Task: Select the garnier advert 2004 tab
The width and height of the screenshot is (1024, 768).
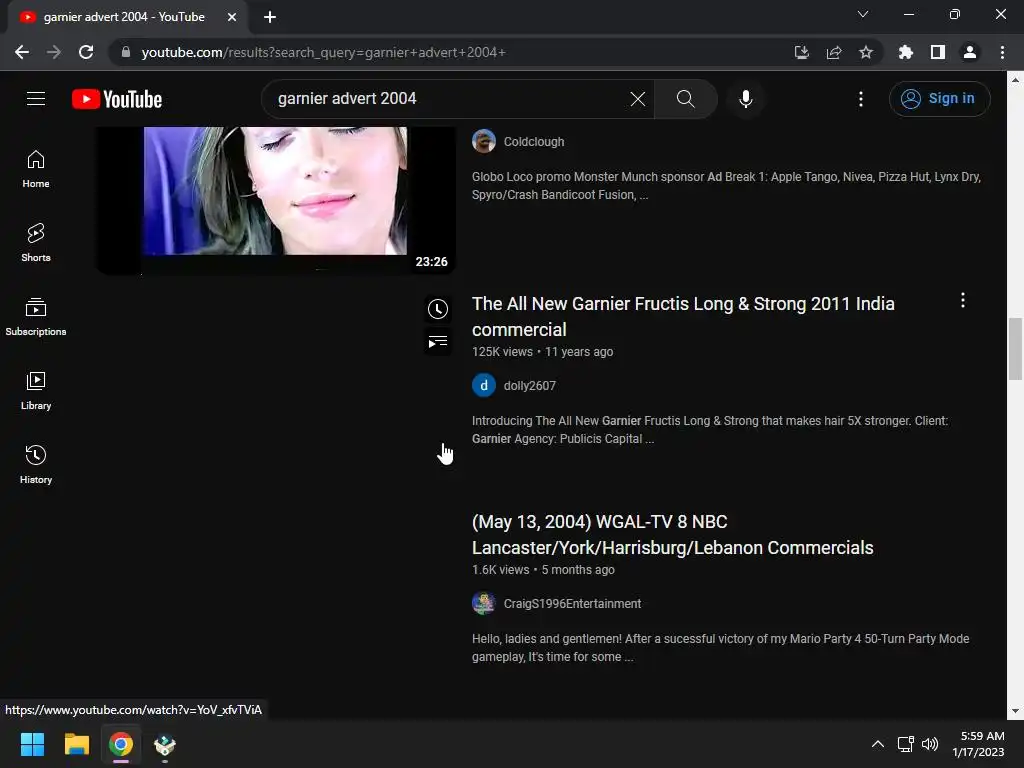Action: point(124,17)
